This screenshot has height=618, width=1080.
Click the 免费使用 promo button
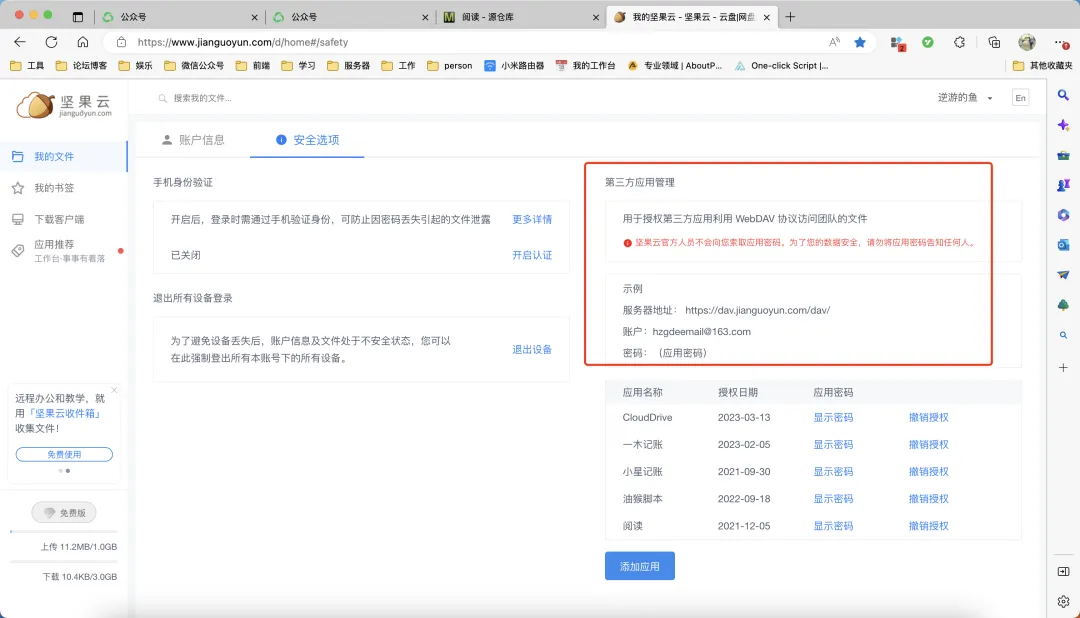(x=64, y=454)
